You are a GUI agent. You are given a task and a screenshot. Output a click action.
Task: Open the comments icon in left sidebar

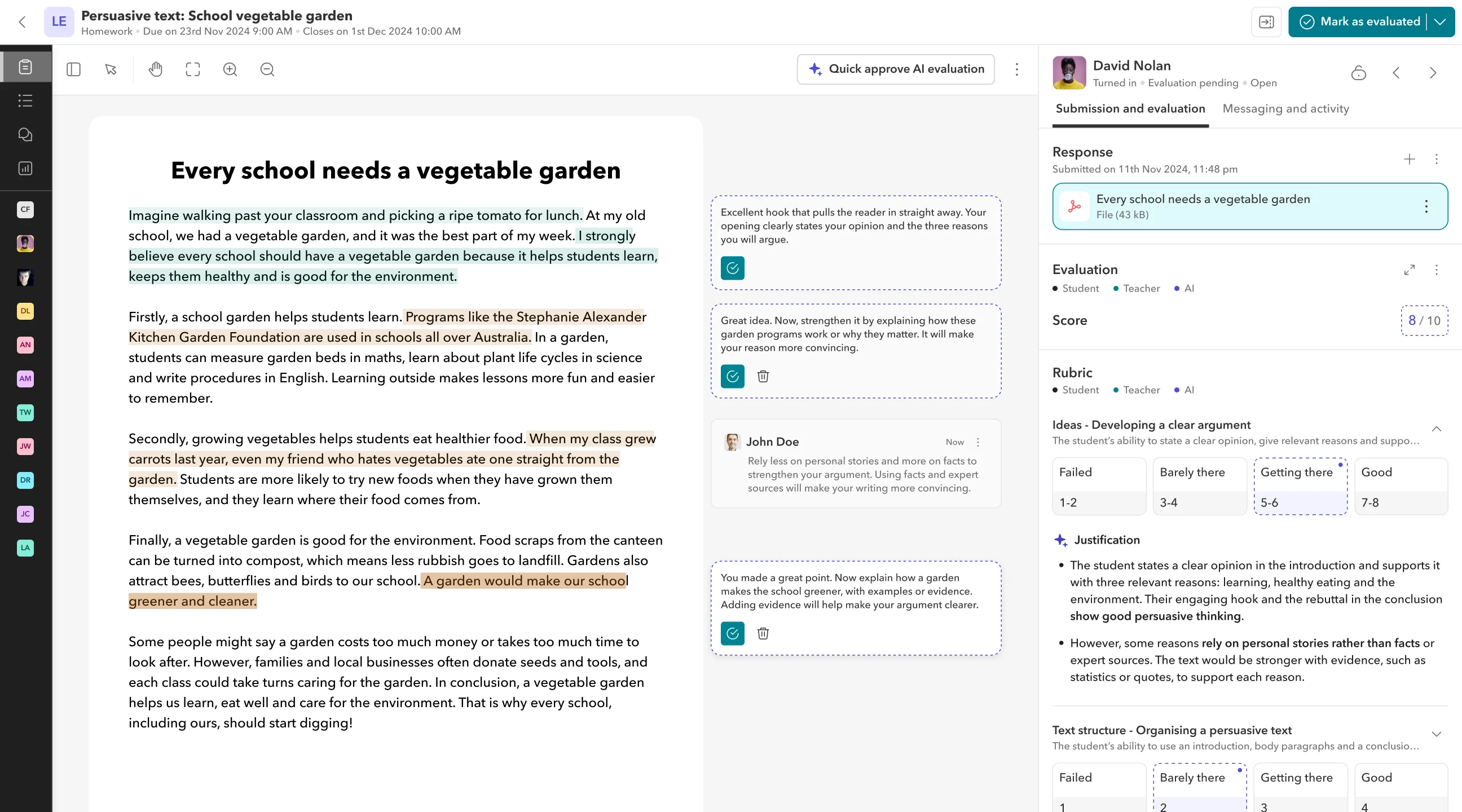point(25,134)
